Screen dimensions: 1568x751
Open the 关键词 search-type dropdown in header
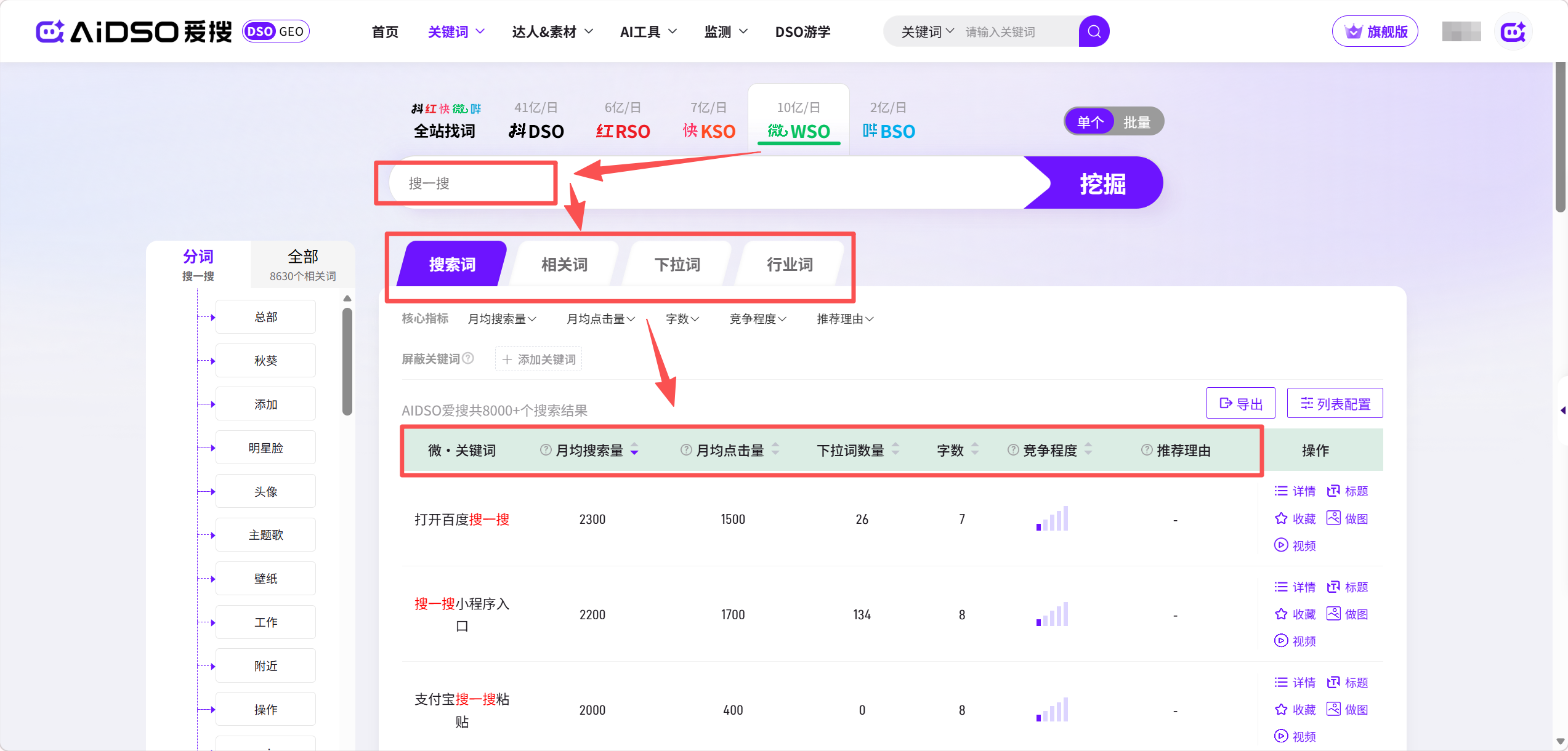[x=927, y=31]
